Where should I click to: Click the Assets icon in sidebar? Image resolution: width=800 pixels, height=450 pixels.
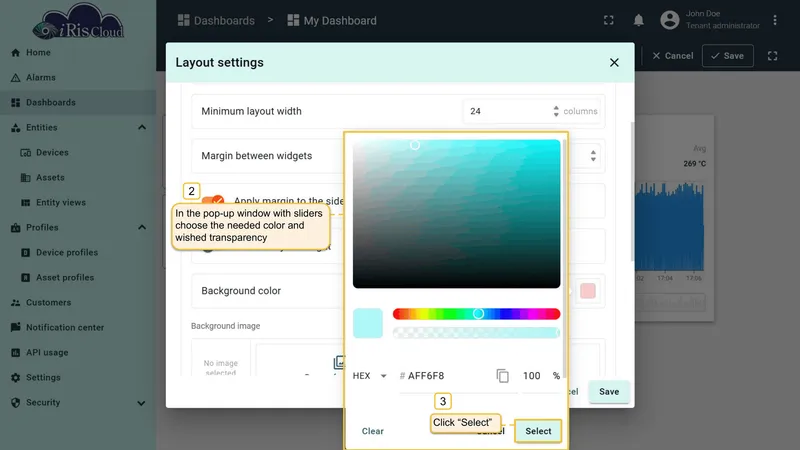click(x=26, y=178)
